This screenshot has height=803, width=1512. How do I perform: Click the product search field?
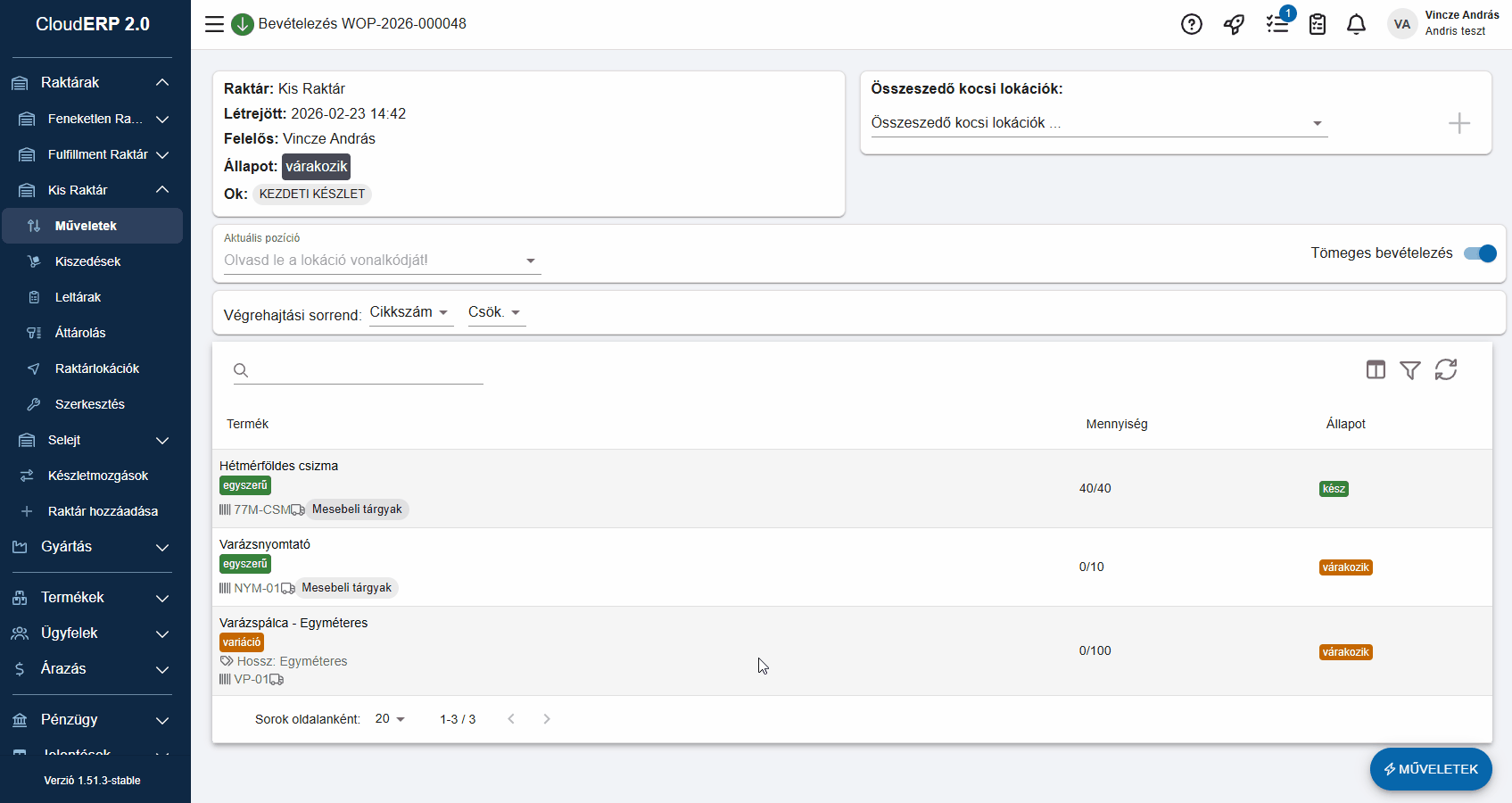pos(366,370)
